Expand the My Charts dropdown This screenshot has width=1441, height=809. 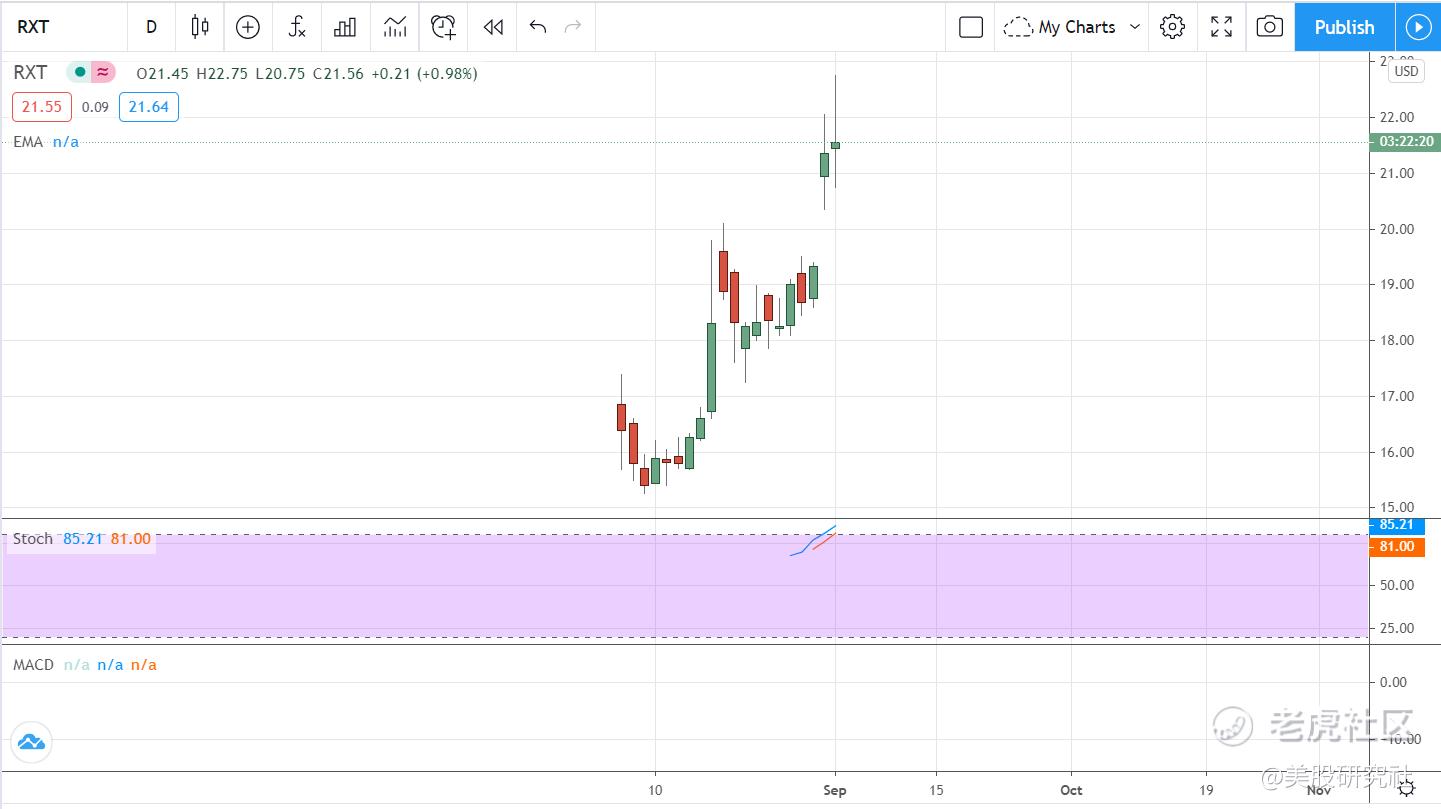[x=1072, y=27]
